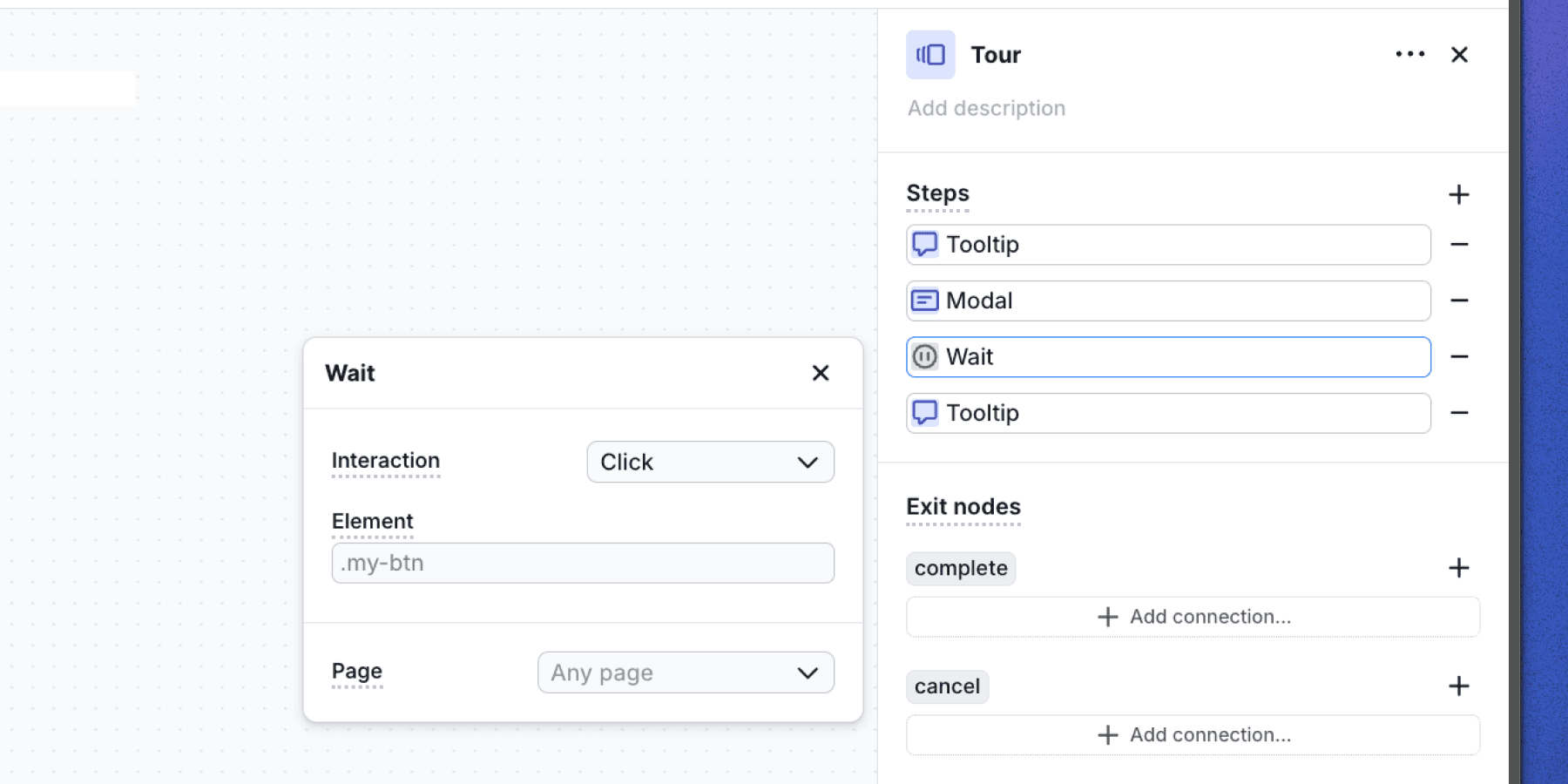Open the Interaction dropdown set to Click
The width and height of the screenshot is (1568, 784).
pos(710,462)
